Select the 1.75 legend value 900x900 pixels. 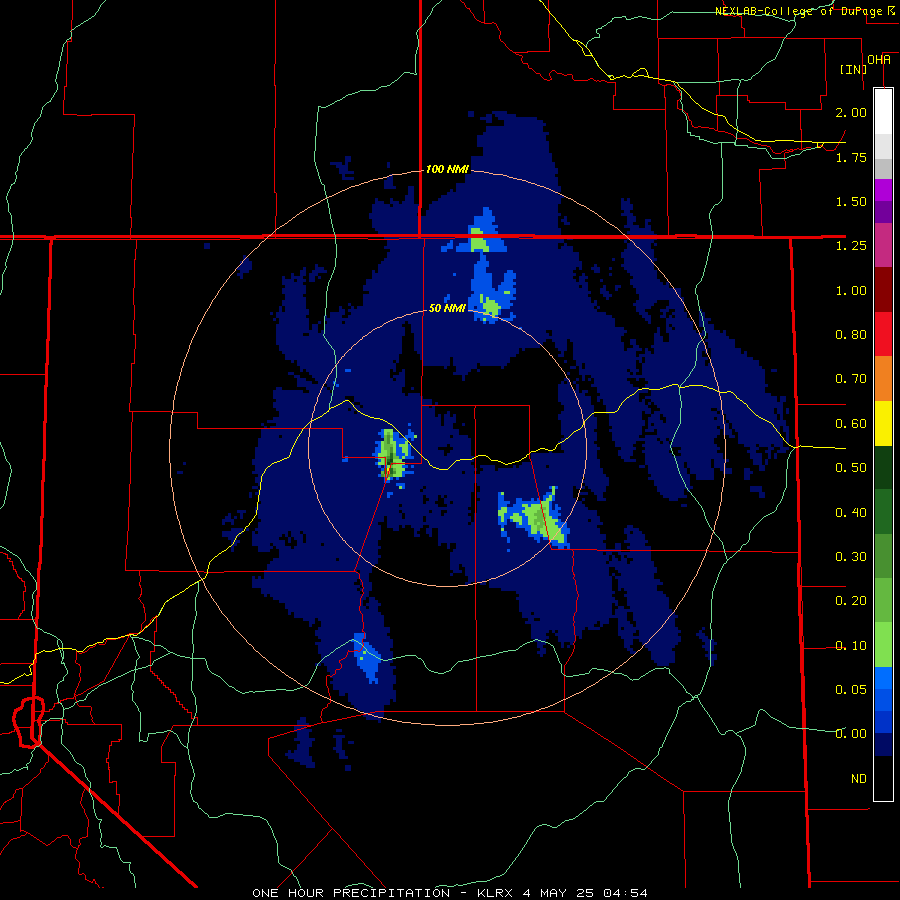point(851,157)
